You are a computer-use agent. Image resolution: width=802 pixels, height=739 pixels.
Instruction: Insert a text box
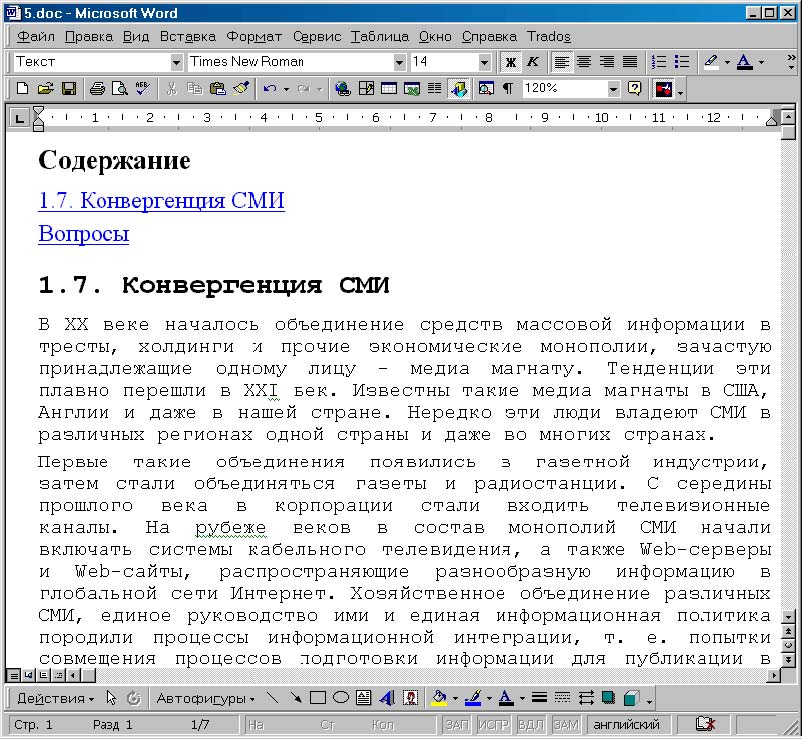[x=364, y=698]
